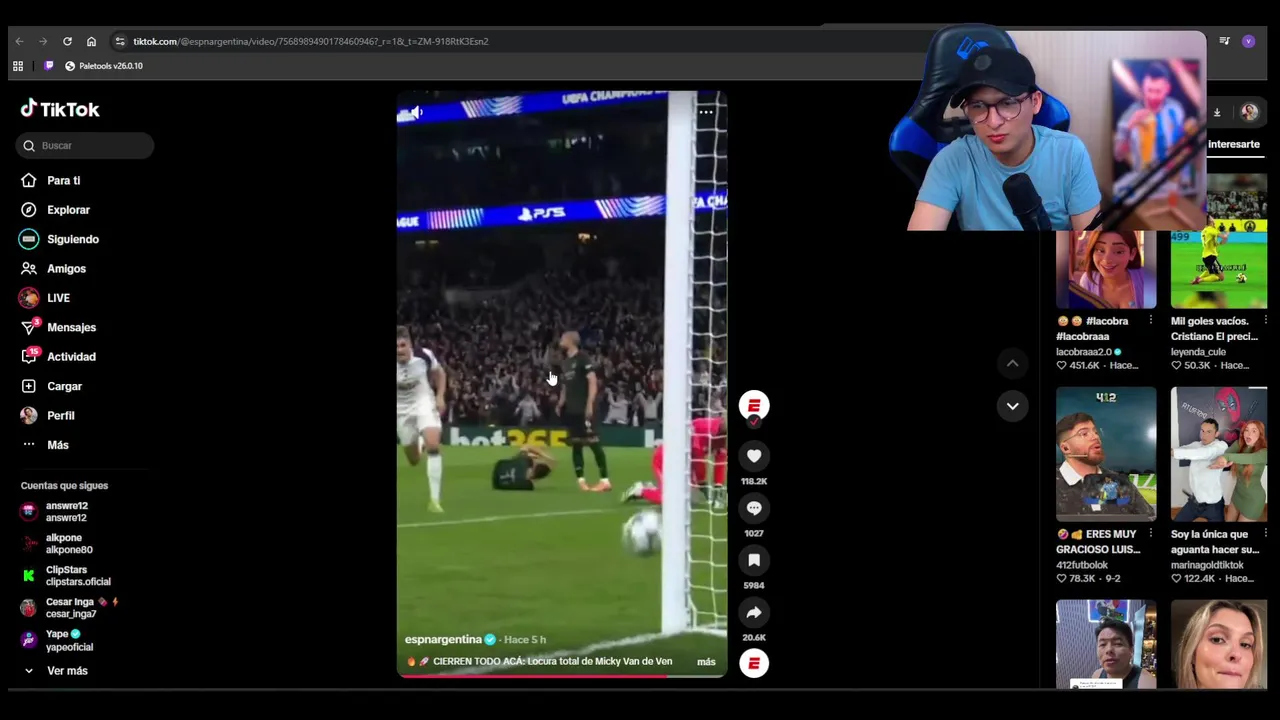Reload the page
Viewport: 1280px width, 720px height.
click(67, 41)
